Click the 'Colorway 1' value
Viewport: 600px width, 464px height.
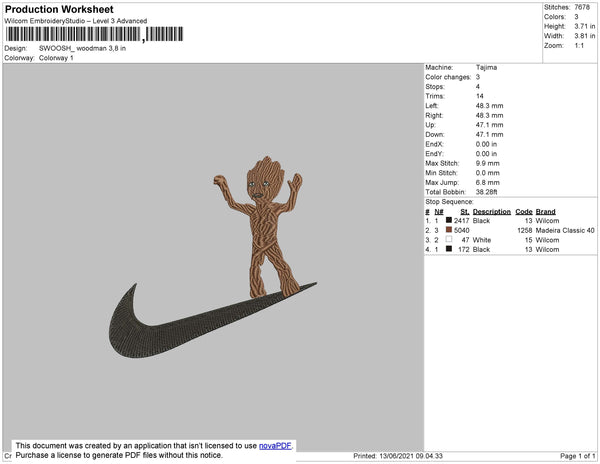(56, 58)
